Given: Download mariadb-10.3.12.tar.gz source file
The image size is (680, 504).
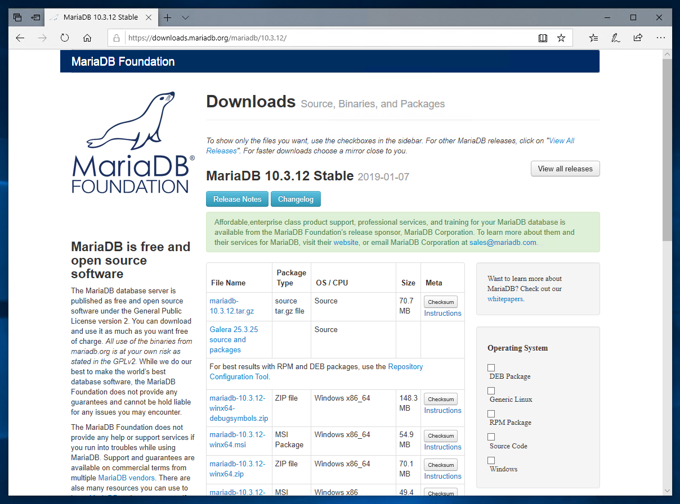Looking at the screenshot, I should tap(232, 306).
